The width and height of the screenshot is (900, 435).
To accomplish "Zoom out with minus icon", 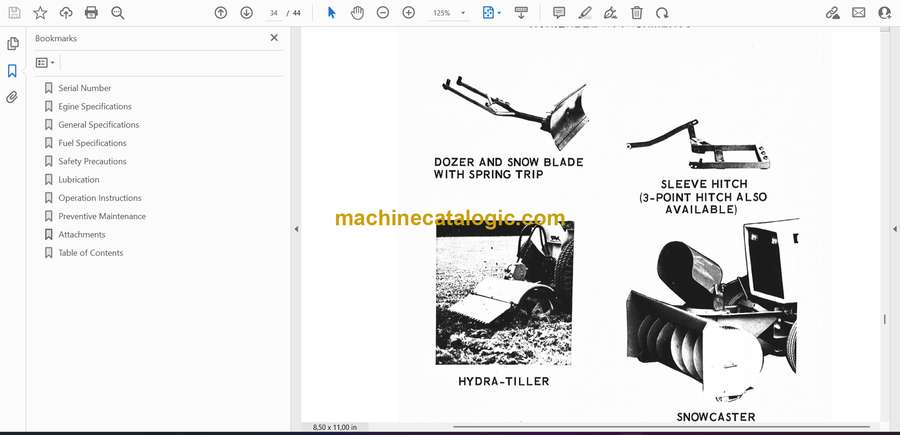I will (383, 13).
